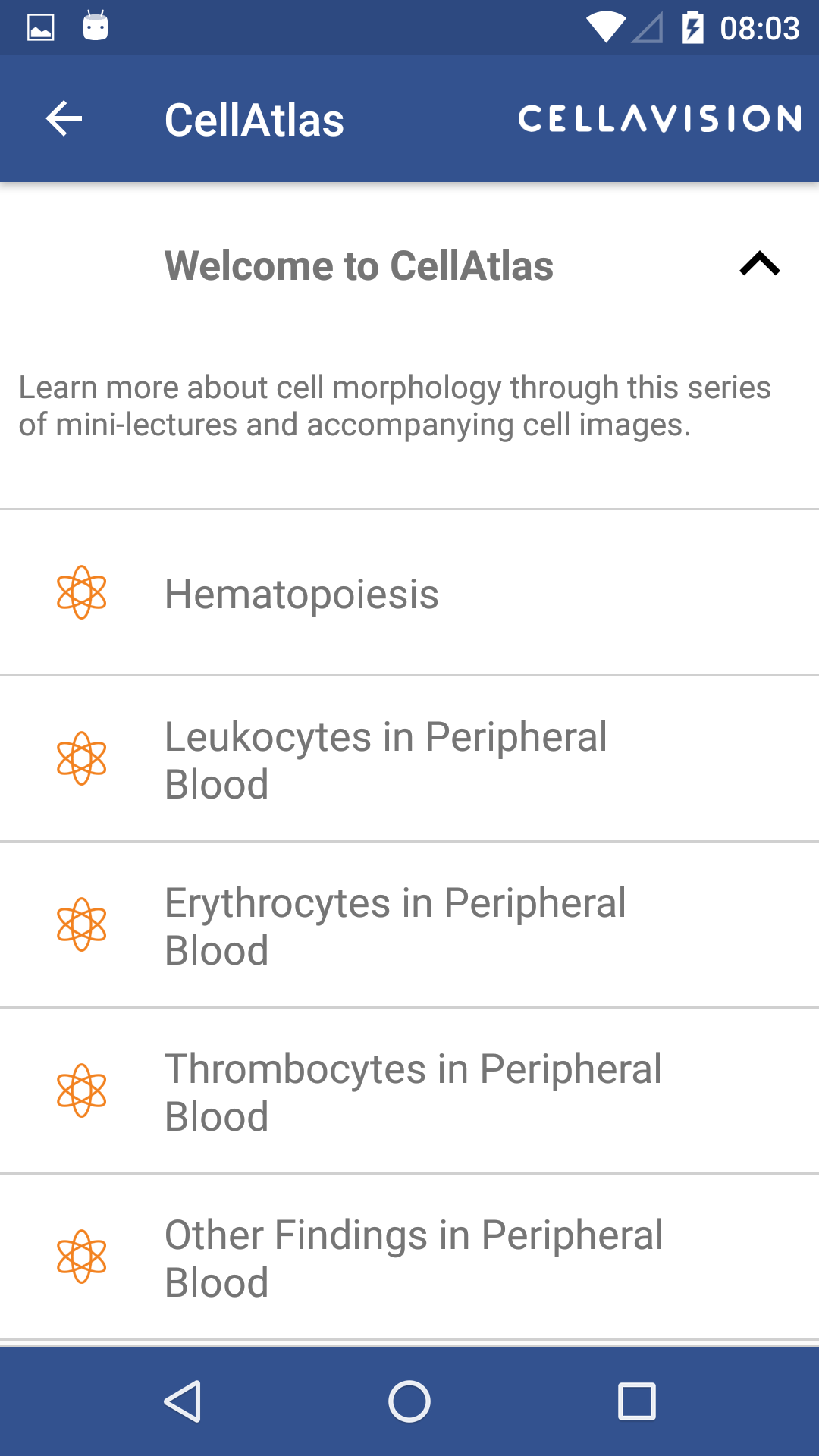Viewport: 819px width, 1456px height.
Task: Open Erythrocytes in Peripheral Blood
Action: (x=409, y=925)
